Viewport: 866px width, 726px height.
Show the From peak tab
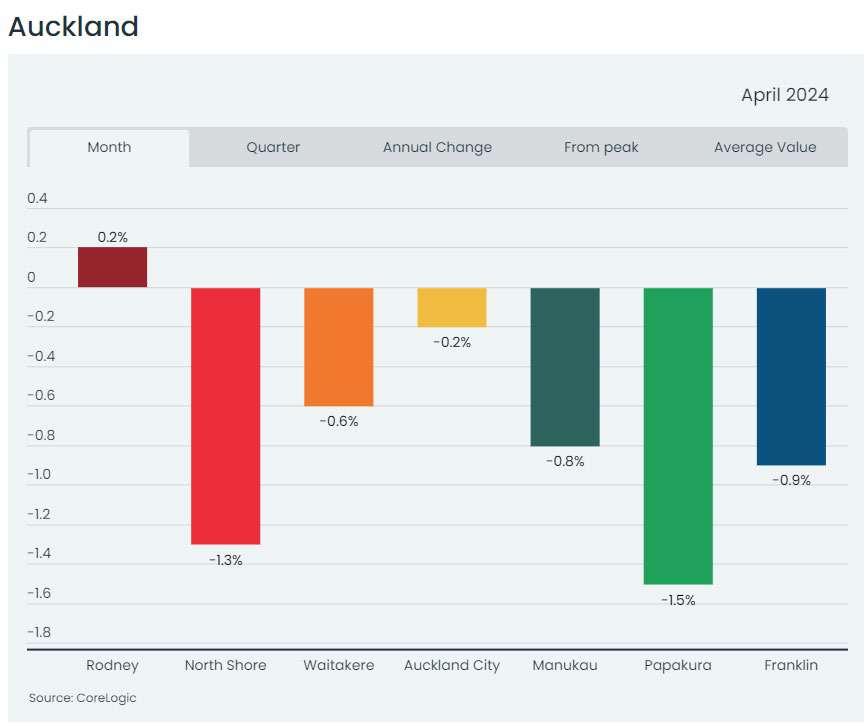pyautogui.click(x=601, y=147)
